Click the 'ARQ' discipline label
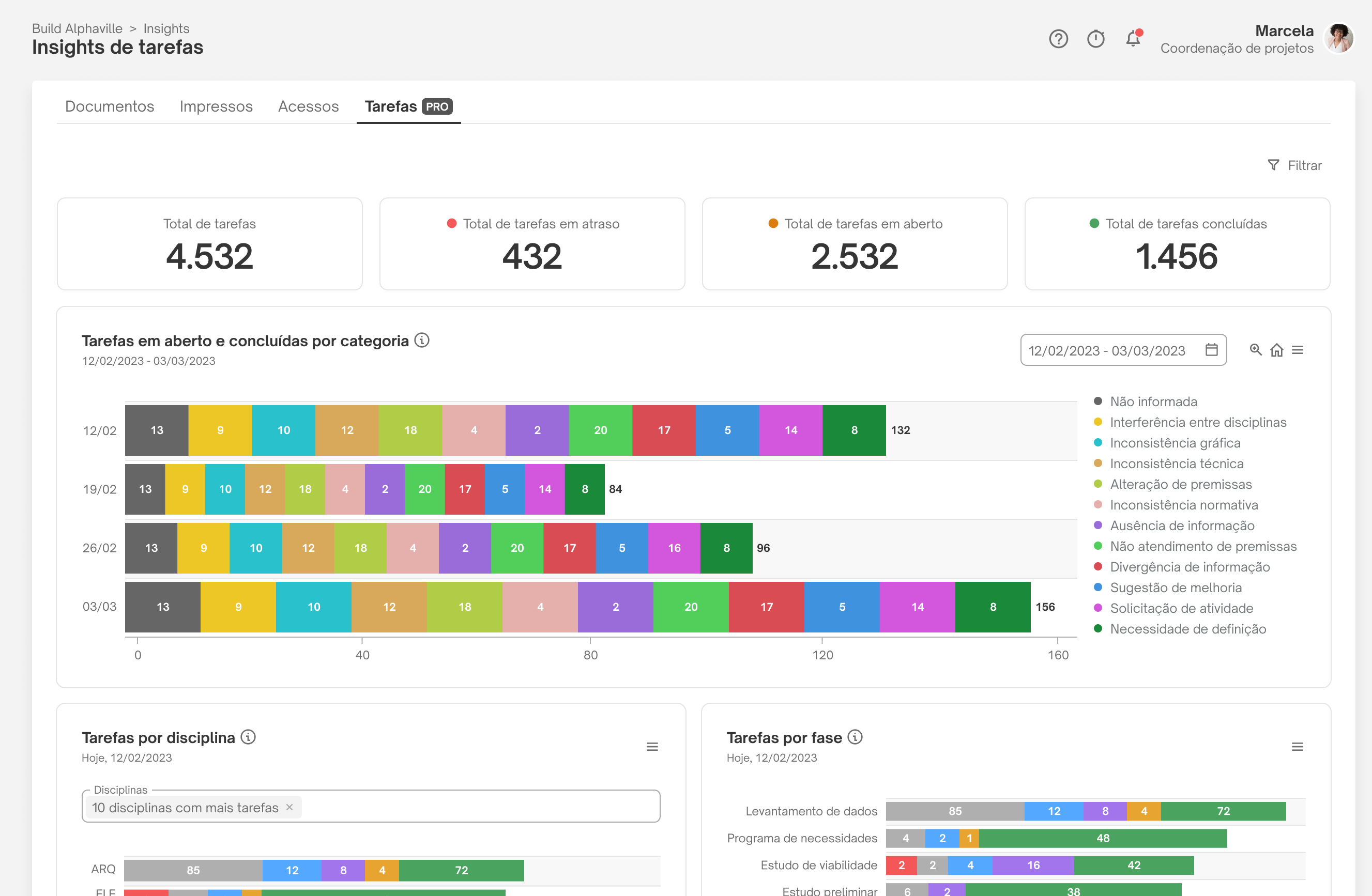This screenshot has width=1372, height=896. [103, 870]
